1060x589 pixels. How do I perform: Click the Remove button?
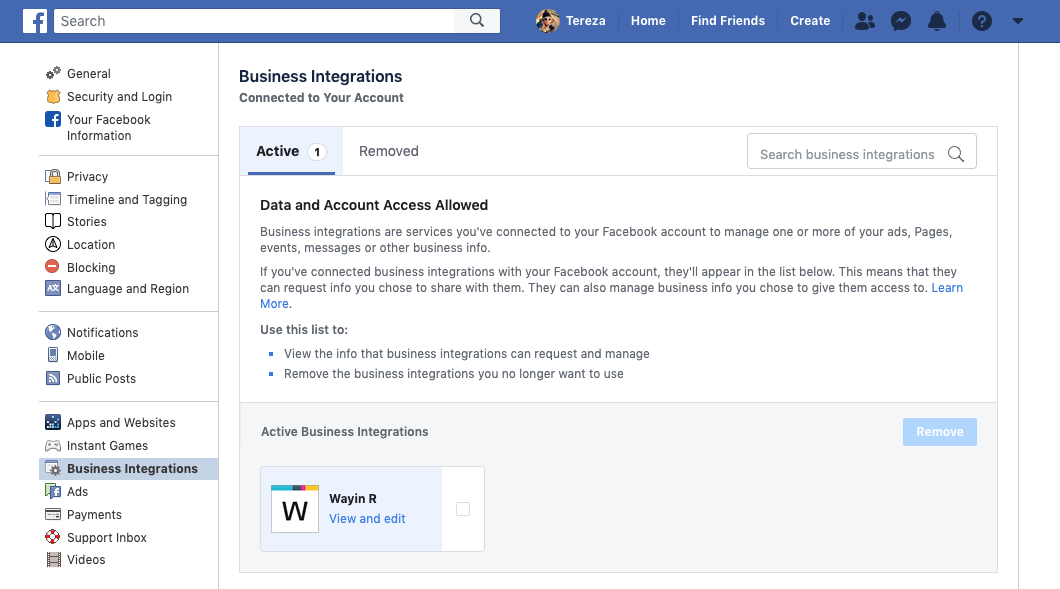tap(940, 432)
